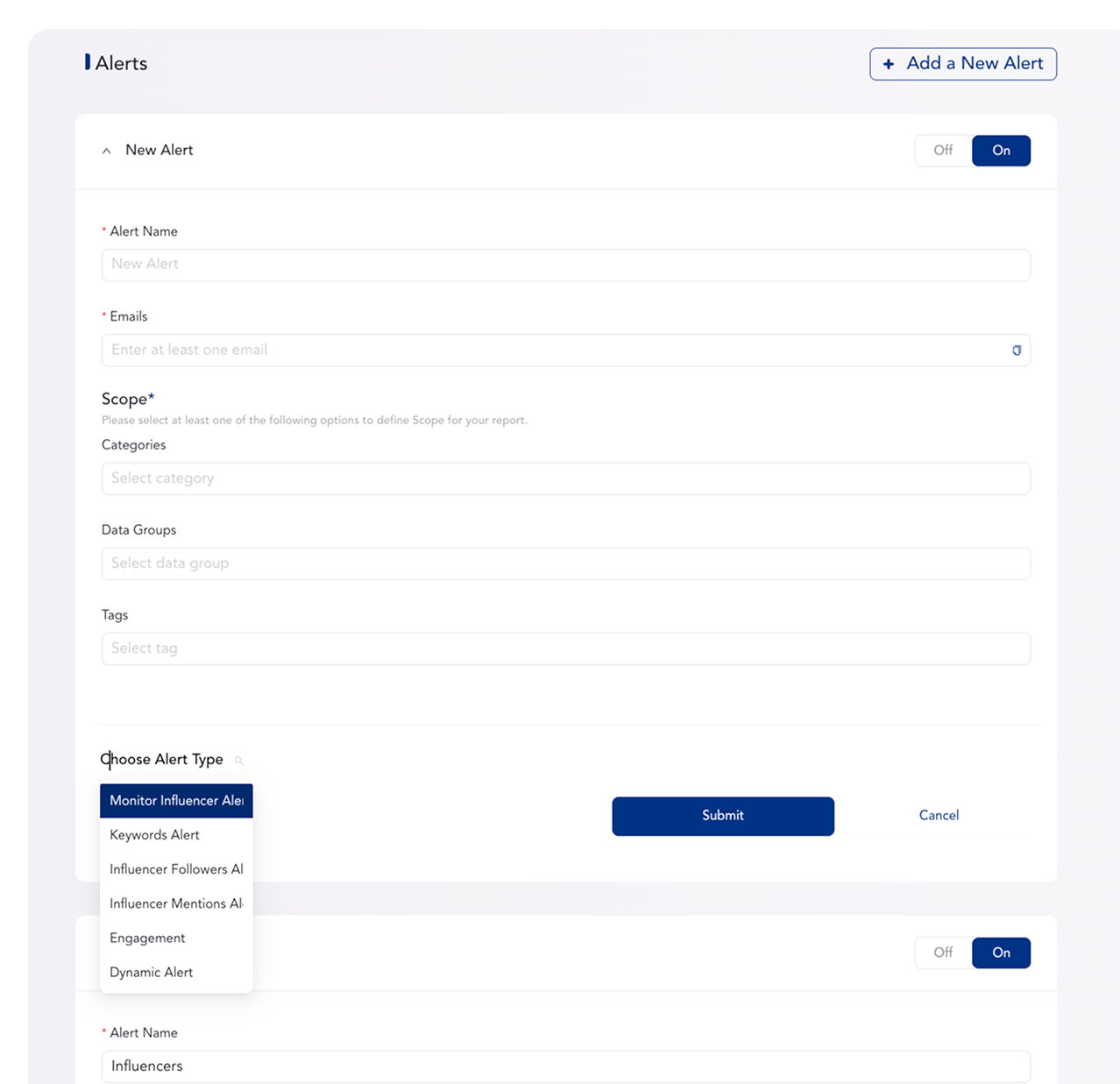Submit the new alert form
This screenshot has height=1084, width=1120.
point(722,816)
